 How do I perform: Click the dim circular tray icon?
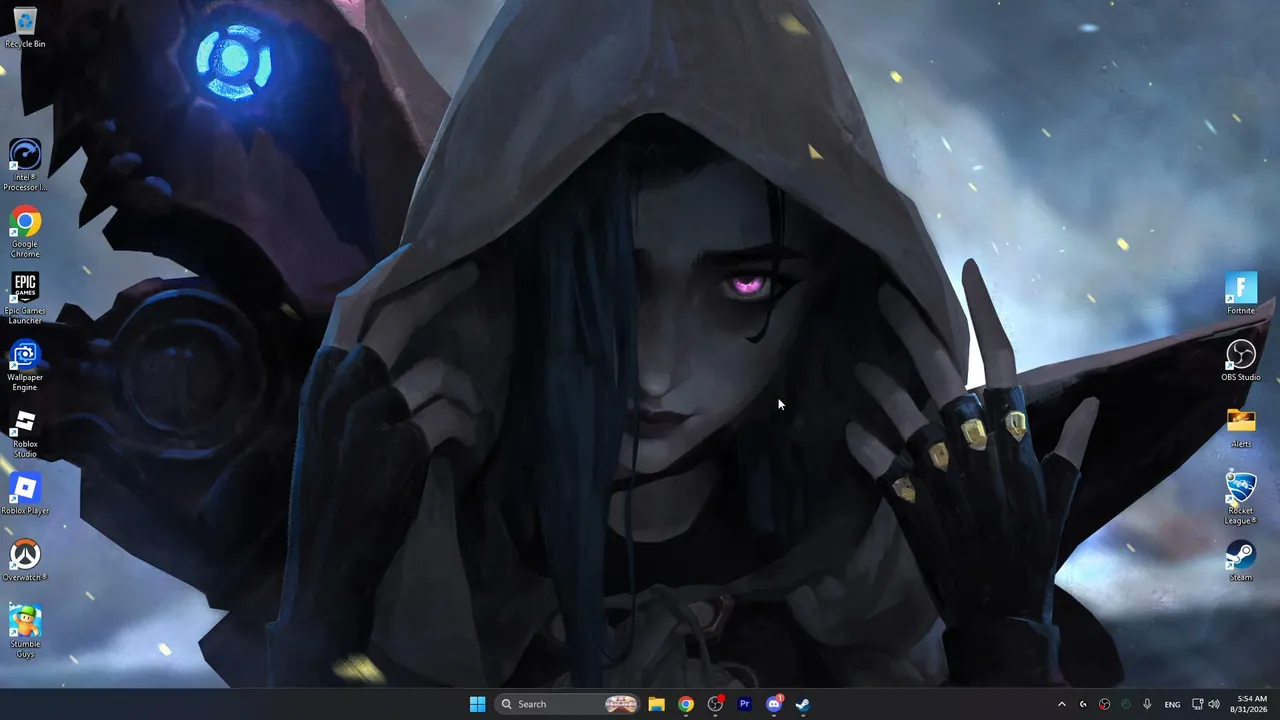1126,704
